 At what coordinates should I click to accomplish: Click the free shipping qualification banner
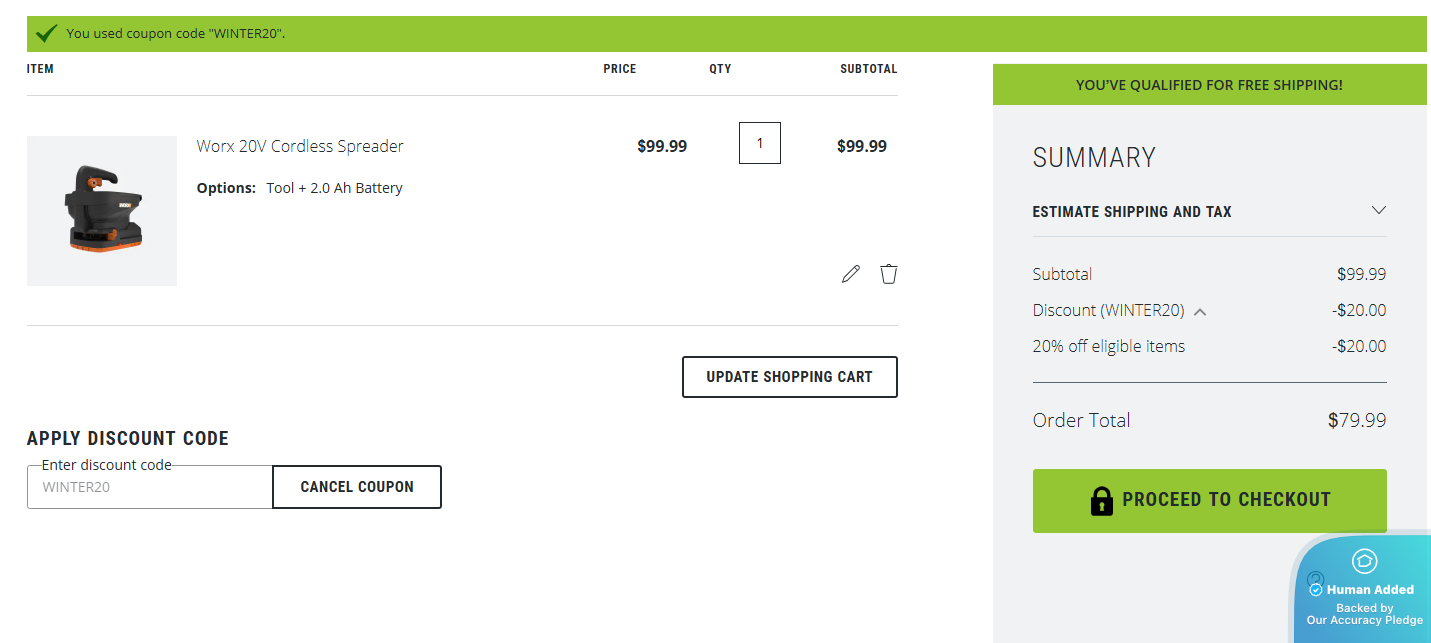(1209, 85)
